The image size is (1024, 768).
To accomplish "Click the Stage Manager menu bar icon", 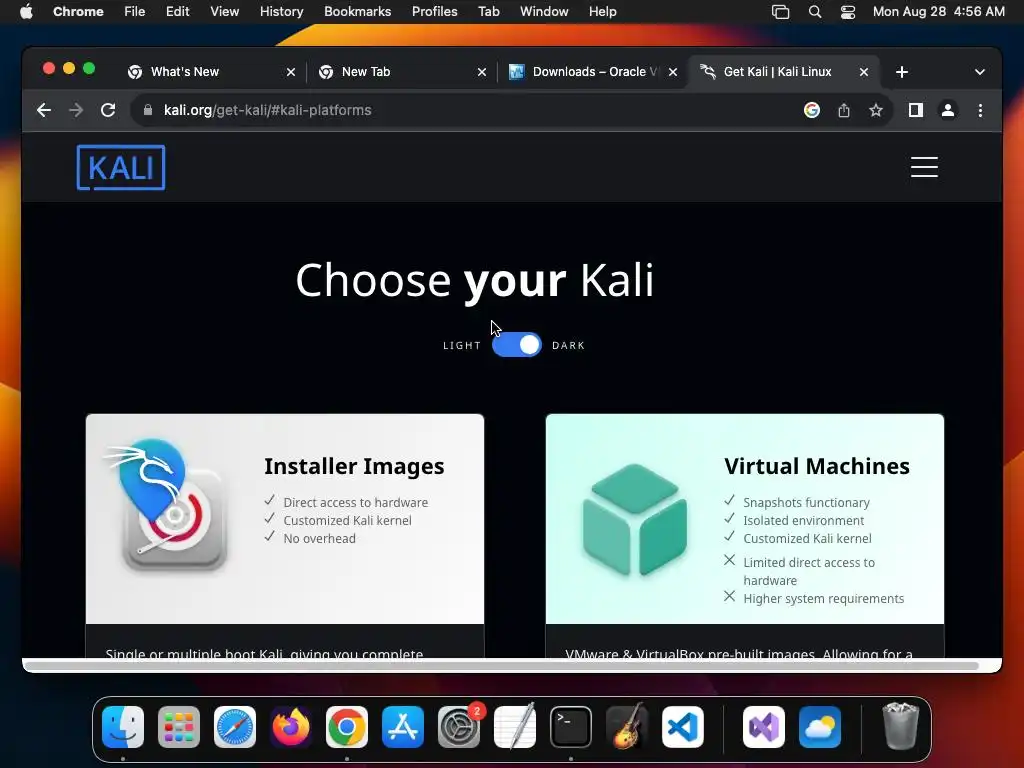I will coord(780,12).
